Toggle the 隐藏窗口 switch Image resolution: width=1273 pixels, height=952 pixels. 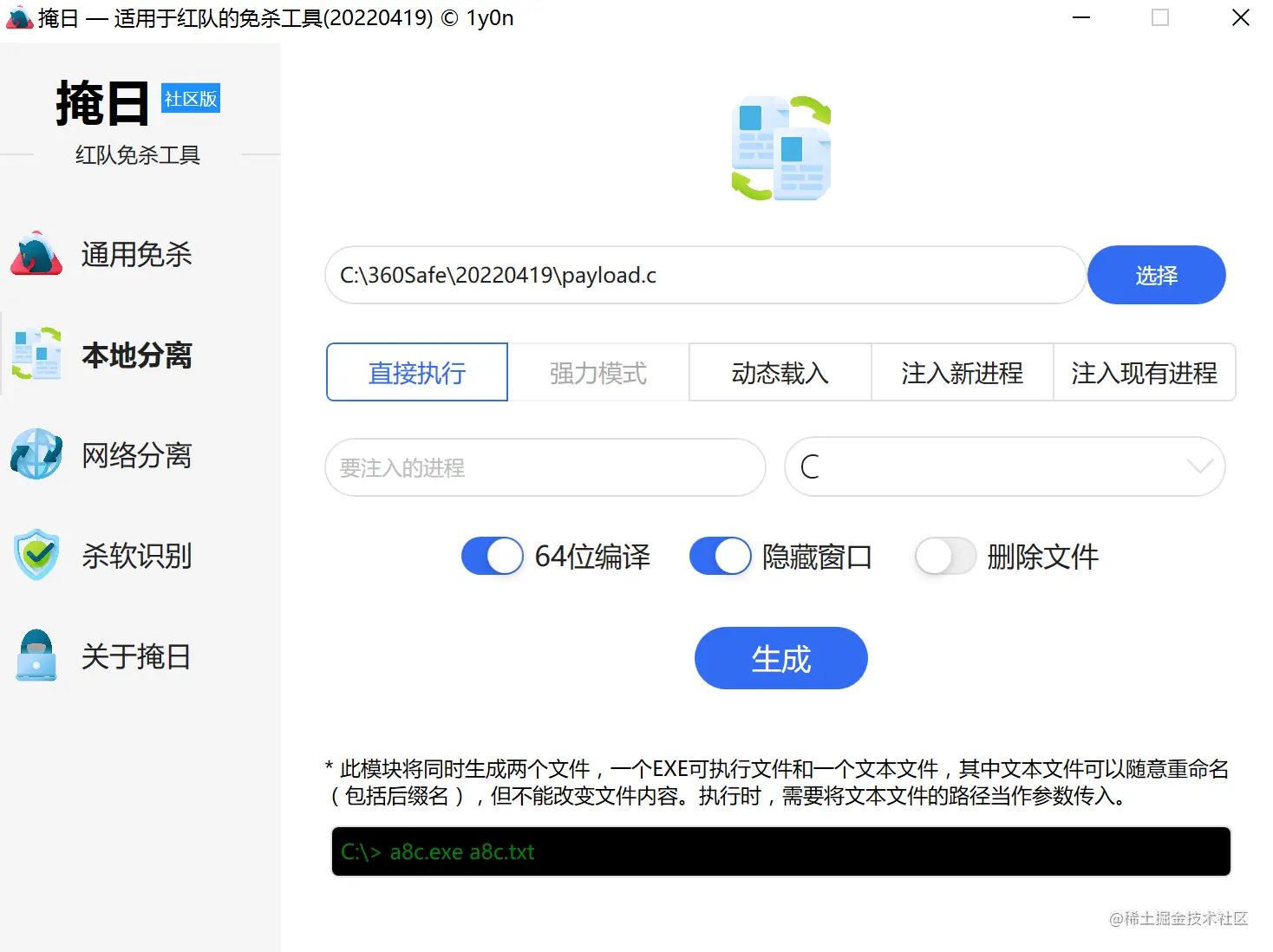pos(720,556)
